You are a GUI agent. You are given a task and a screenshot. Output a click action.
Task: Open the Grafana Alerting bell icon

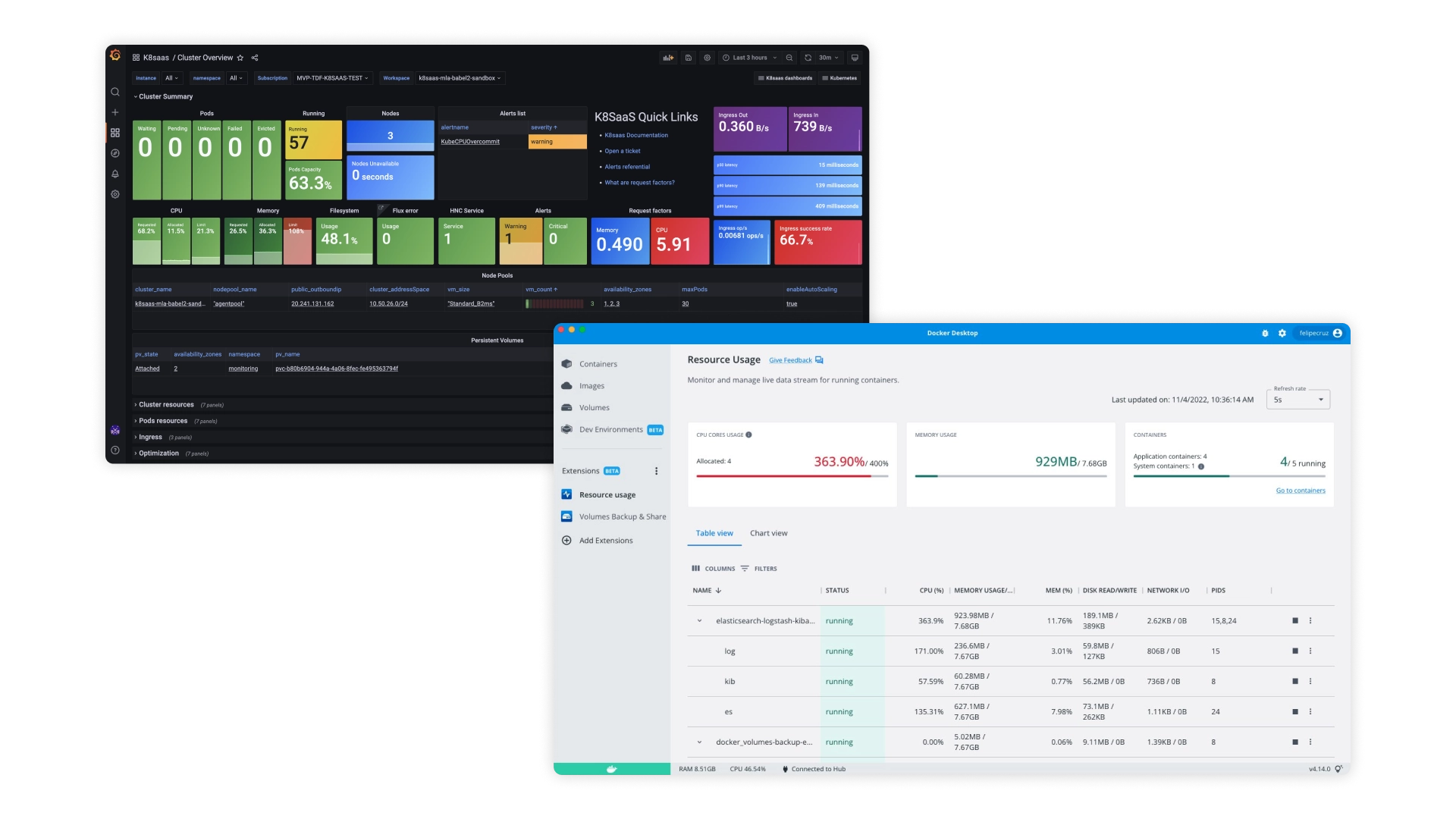click(115, 174)
